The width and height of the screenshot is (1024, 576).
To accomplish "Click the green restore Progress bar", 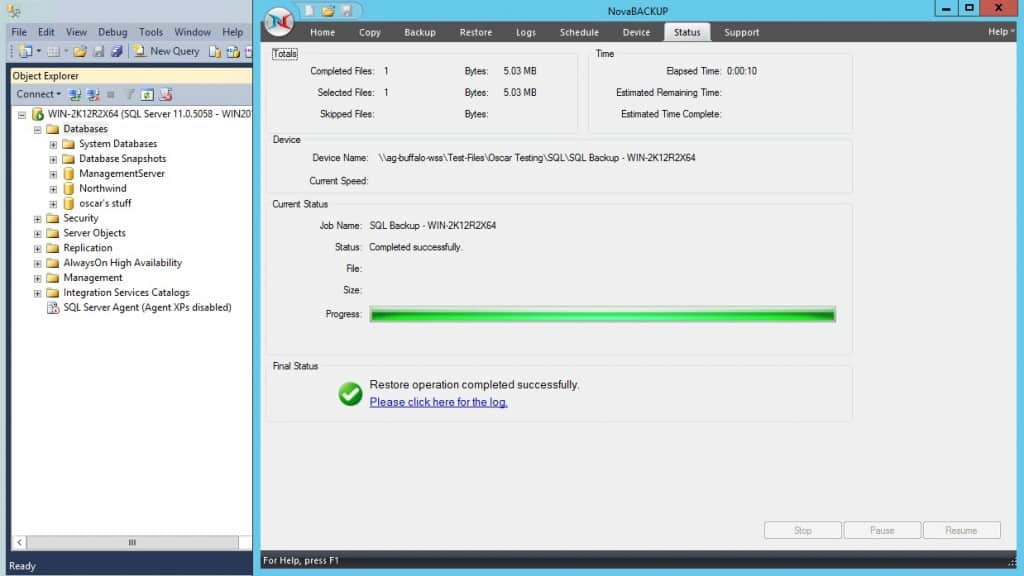I will tap(602, 315).
